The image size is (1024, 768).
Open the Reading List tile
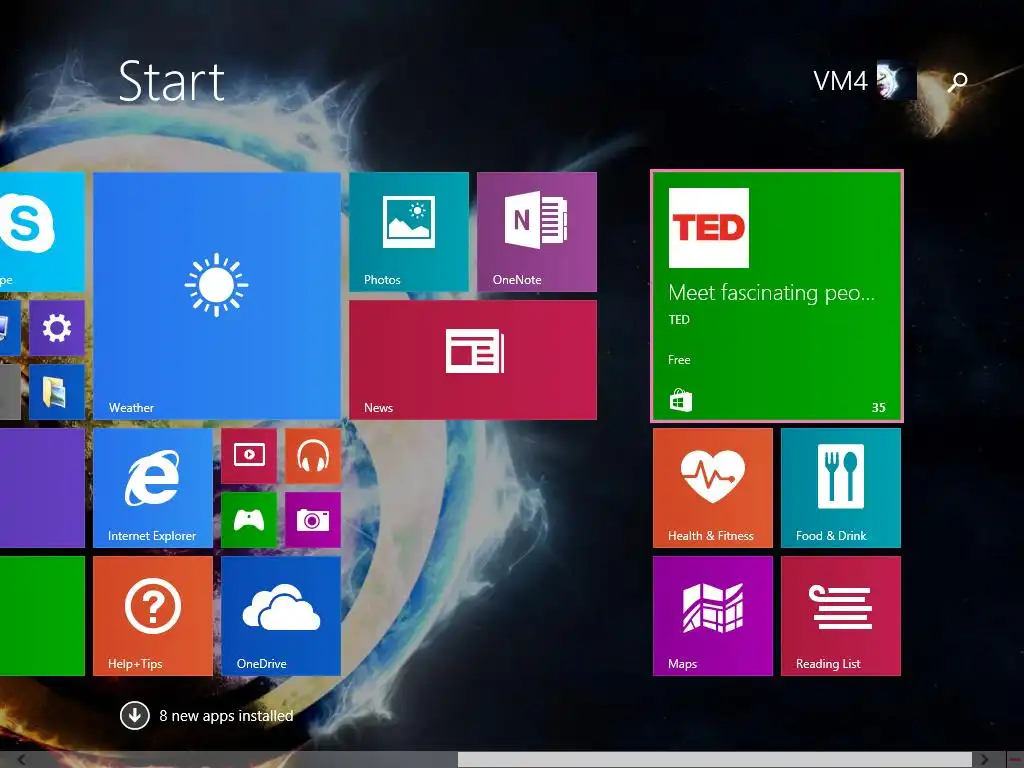(x=840, y=616)
